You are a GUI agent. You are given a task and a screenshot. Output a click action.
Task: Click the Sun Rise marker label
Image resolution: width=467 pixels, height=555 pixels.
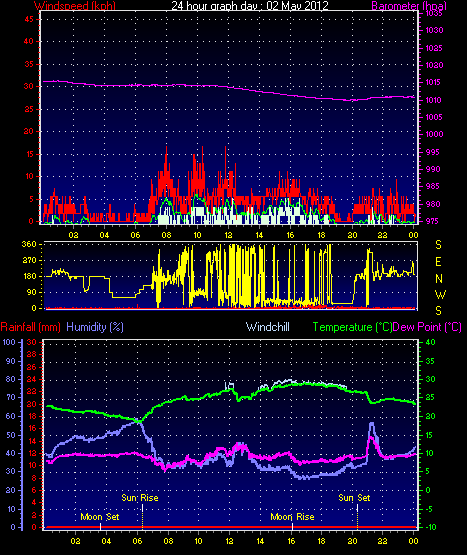pyautogui.click(x=140, y=498)
